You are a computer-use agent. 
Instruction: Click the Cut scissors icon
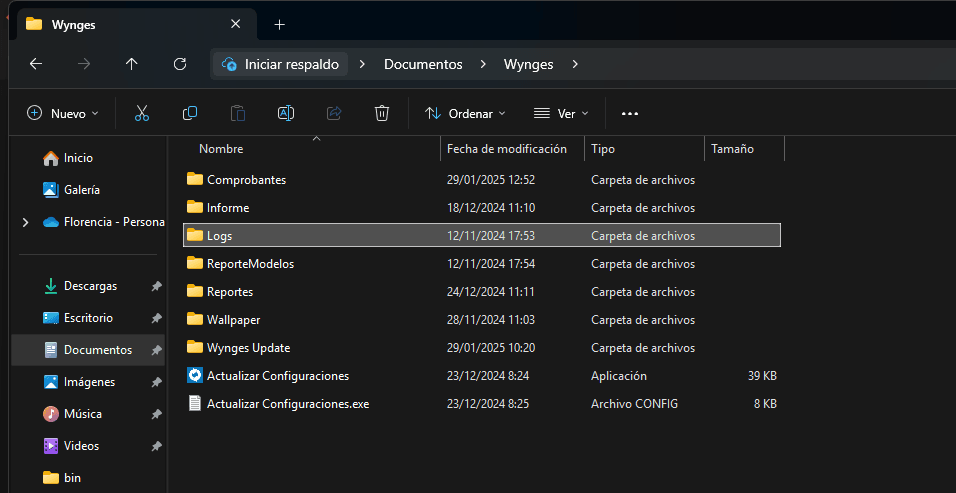(x=142, y=114)
